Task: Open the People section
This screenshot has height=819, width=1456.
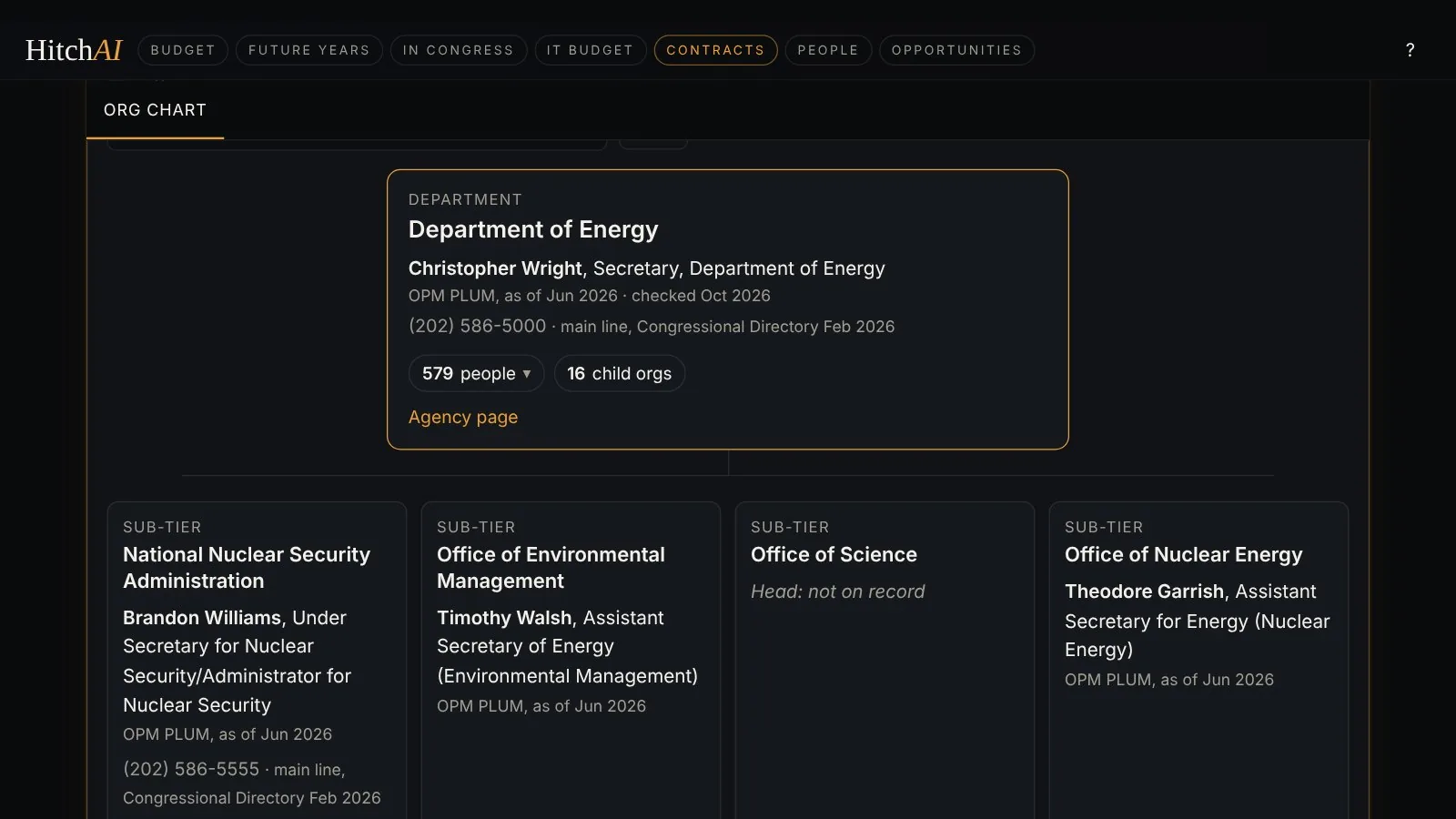Action: pyautogui.click(x=828, y=50)
